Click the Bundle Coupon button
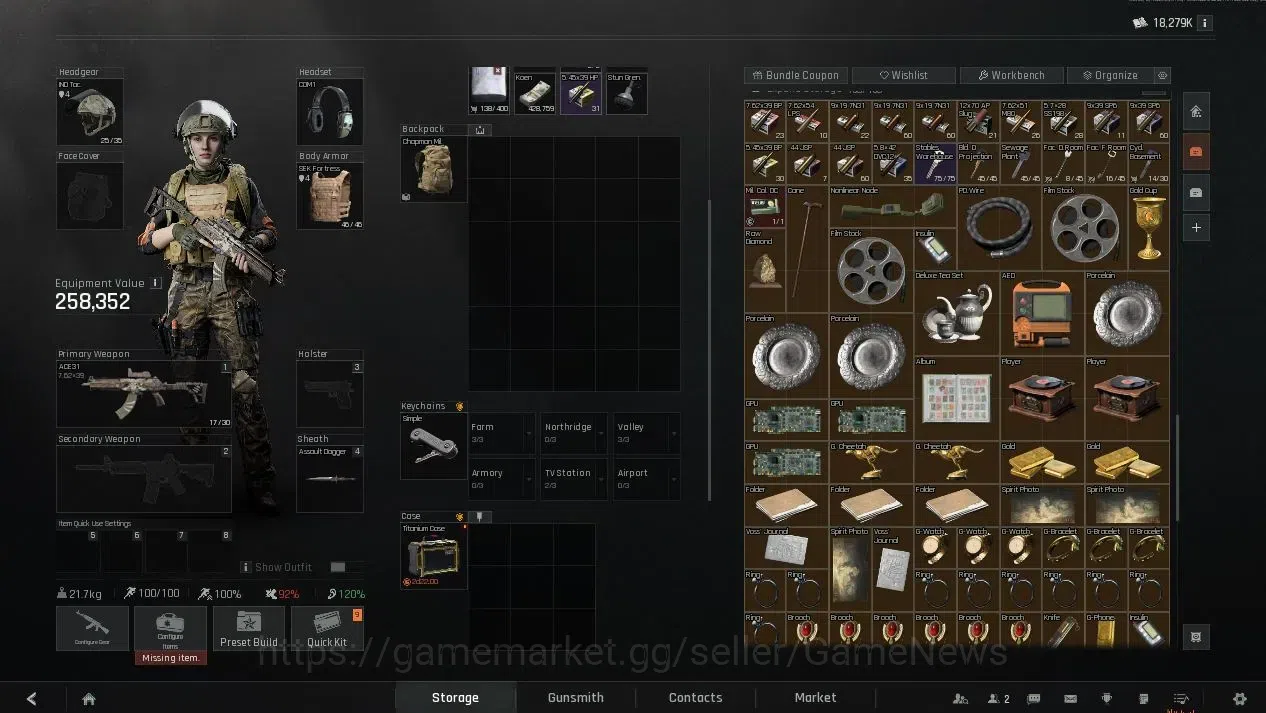Image resolution: width=1266 pixels, height=713 pixels. click(796, 75)
